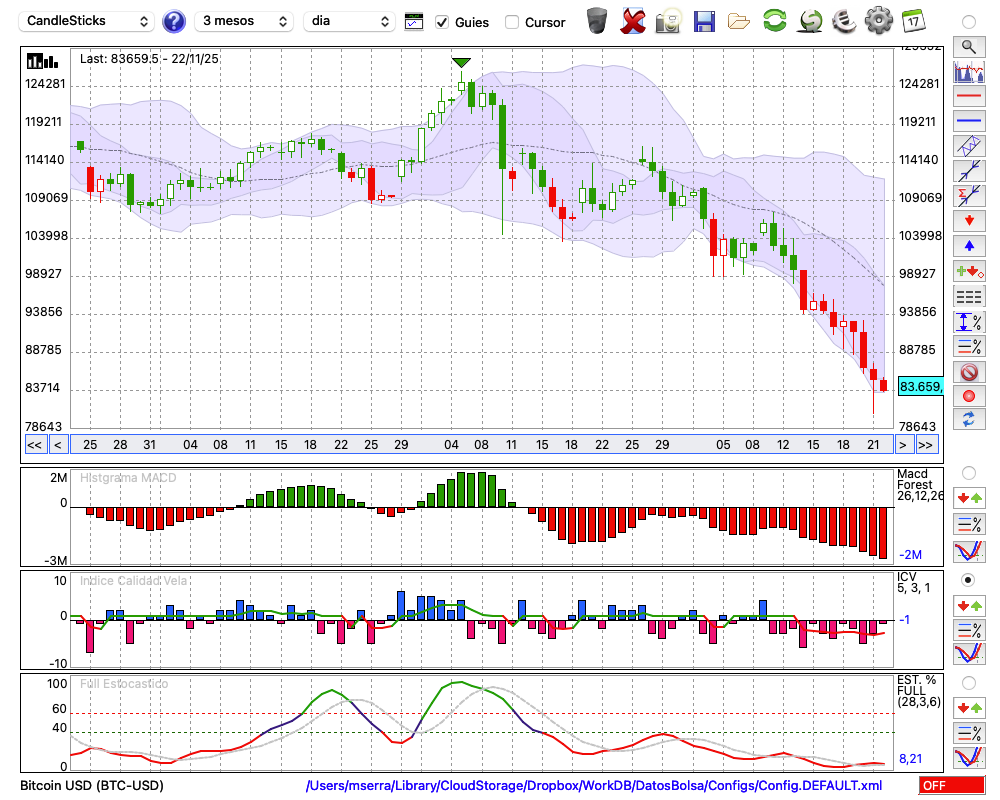The image size is (1000, 800).
Task: Open the Config.DEFAULT.xml file path link
Action: pos(594,786)
